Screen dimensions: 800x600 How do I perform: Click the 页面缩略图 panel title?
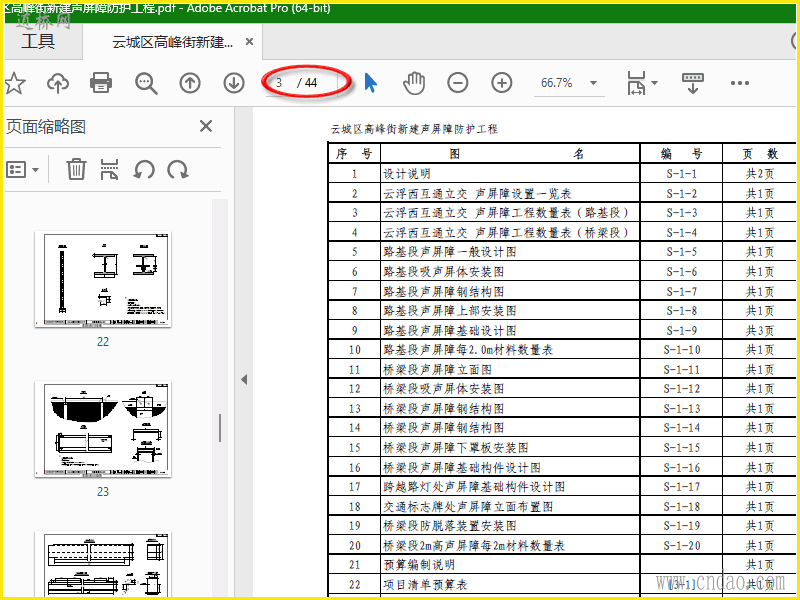[x=45, y=127]
